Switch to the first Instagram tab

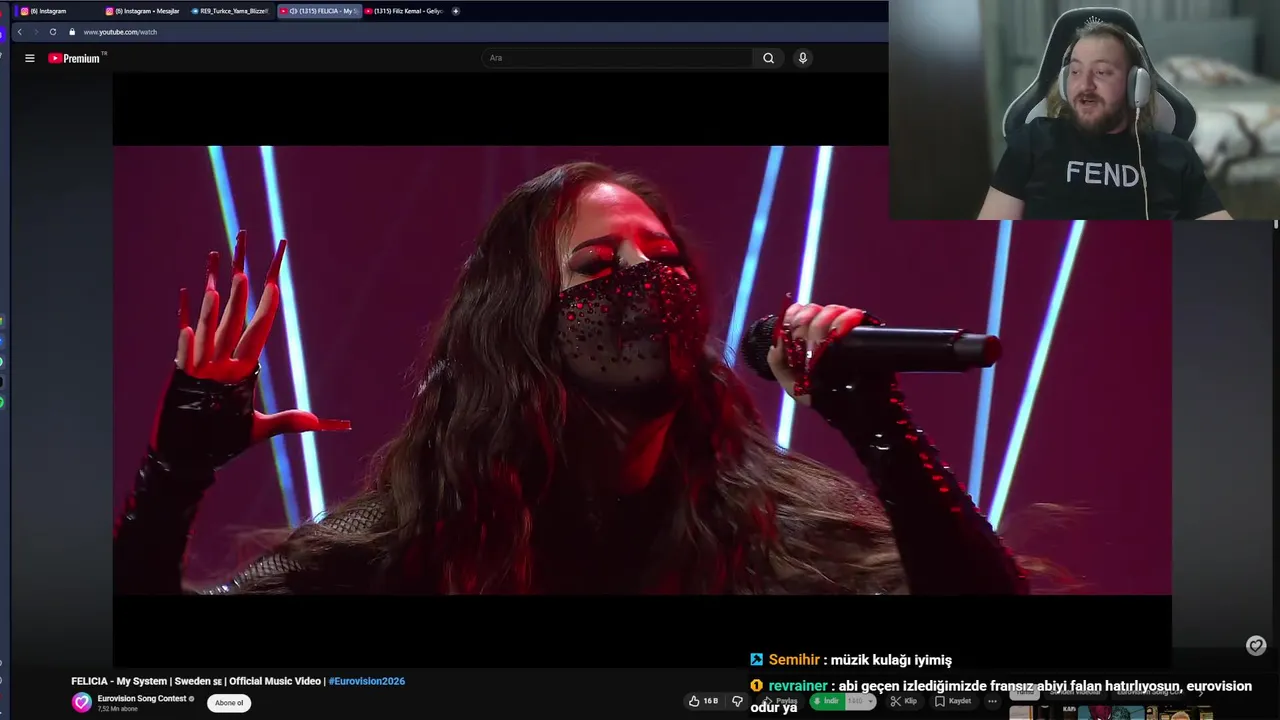(56, 11)
